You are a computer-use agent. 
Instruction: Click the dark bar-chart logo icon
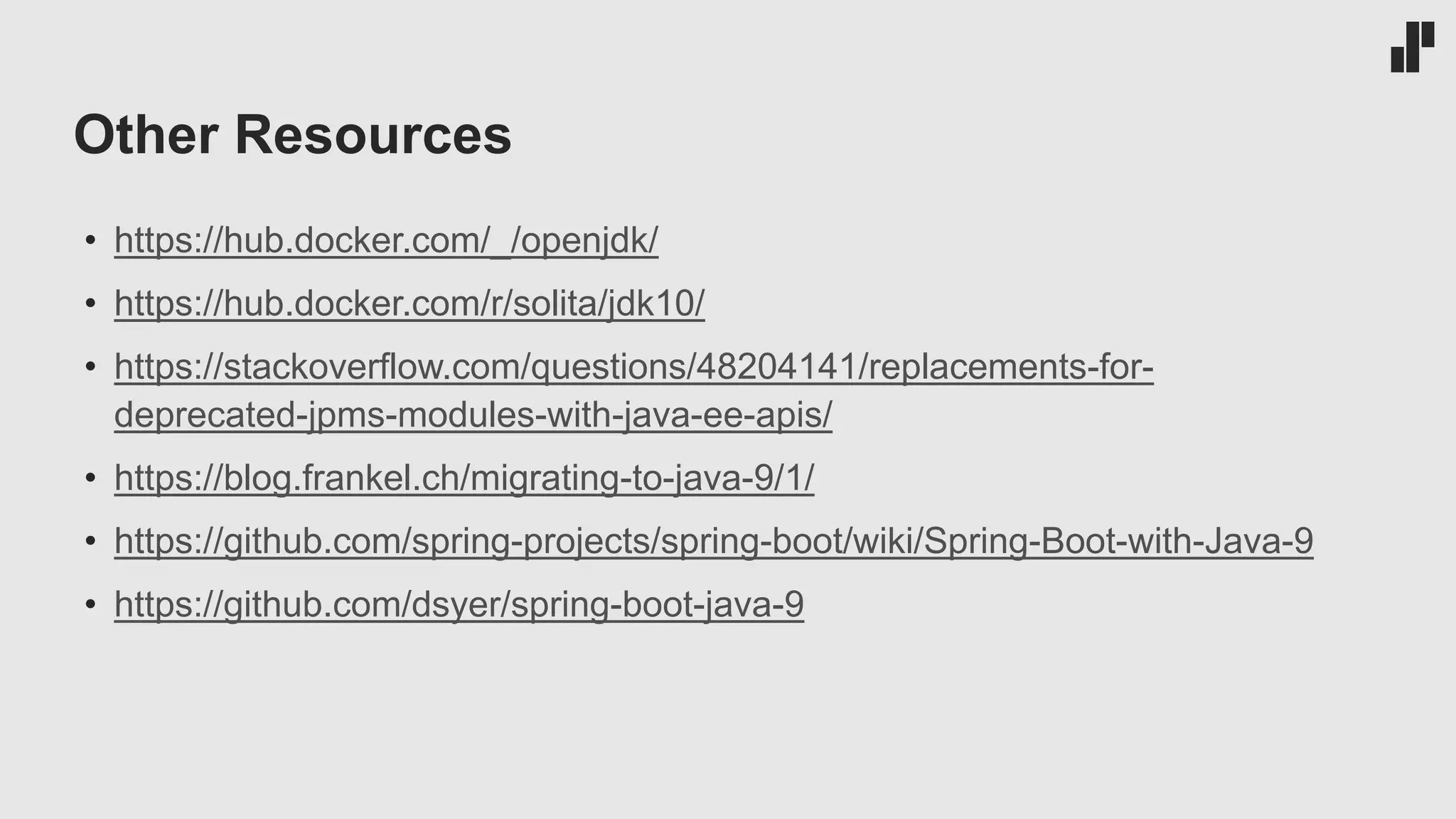click(x=1412, y=47)
